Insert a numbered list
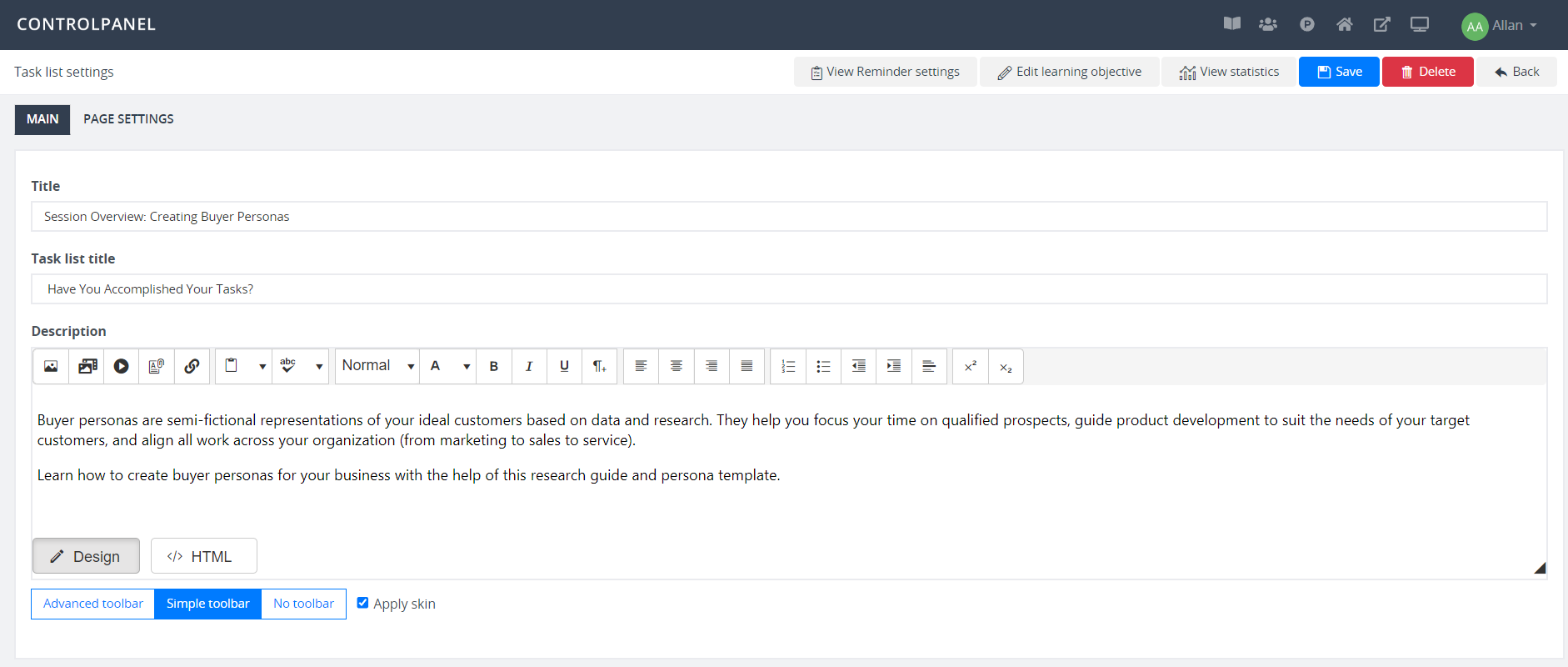Image resolution: width=1568 pixels, height=667 pixels. click(788, 366)
